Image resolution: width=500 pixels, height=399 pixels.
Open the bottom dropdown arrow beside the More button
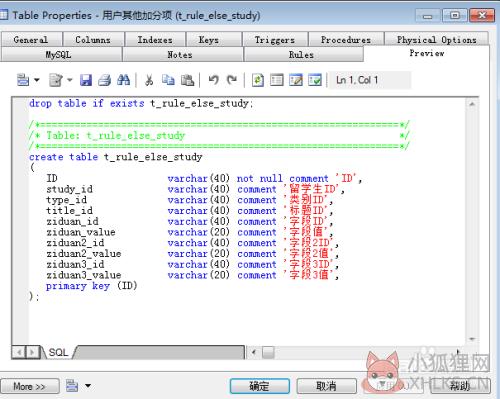88,386
